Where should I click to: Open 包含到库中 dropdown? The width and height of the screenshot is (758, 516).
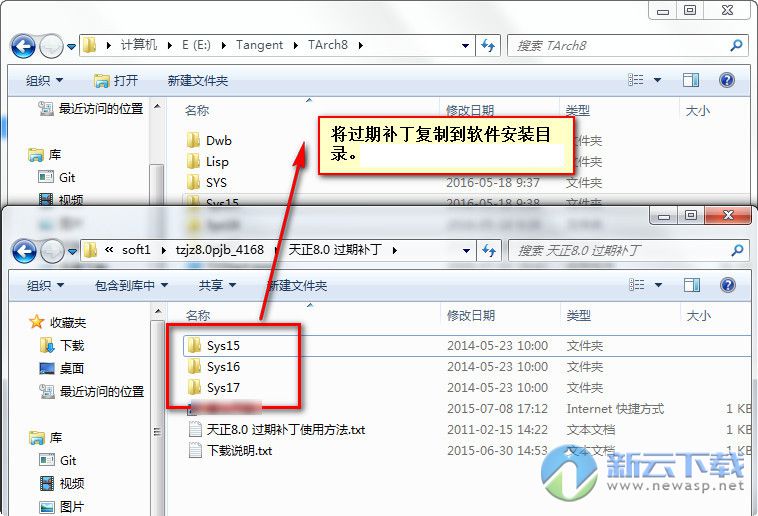(131, 285)
